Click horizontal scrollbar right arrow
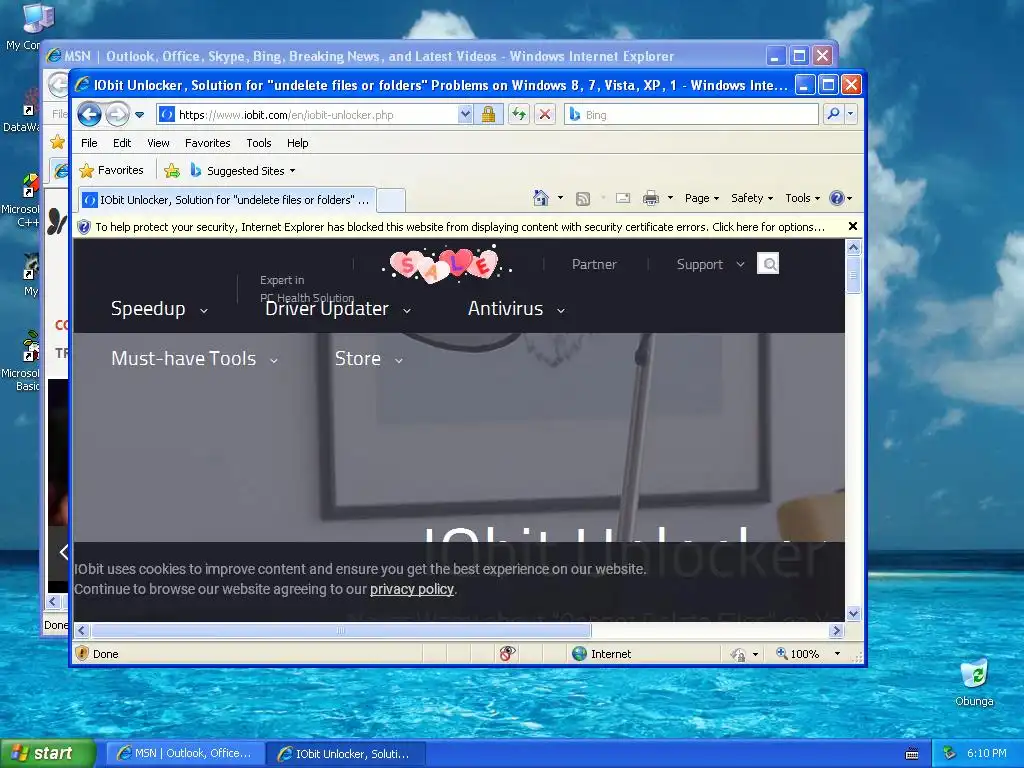Screen dimensions: 1024x768 click(x=837, y=631)
